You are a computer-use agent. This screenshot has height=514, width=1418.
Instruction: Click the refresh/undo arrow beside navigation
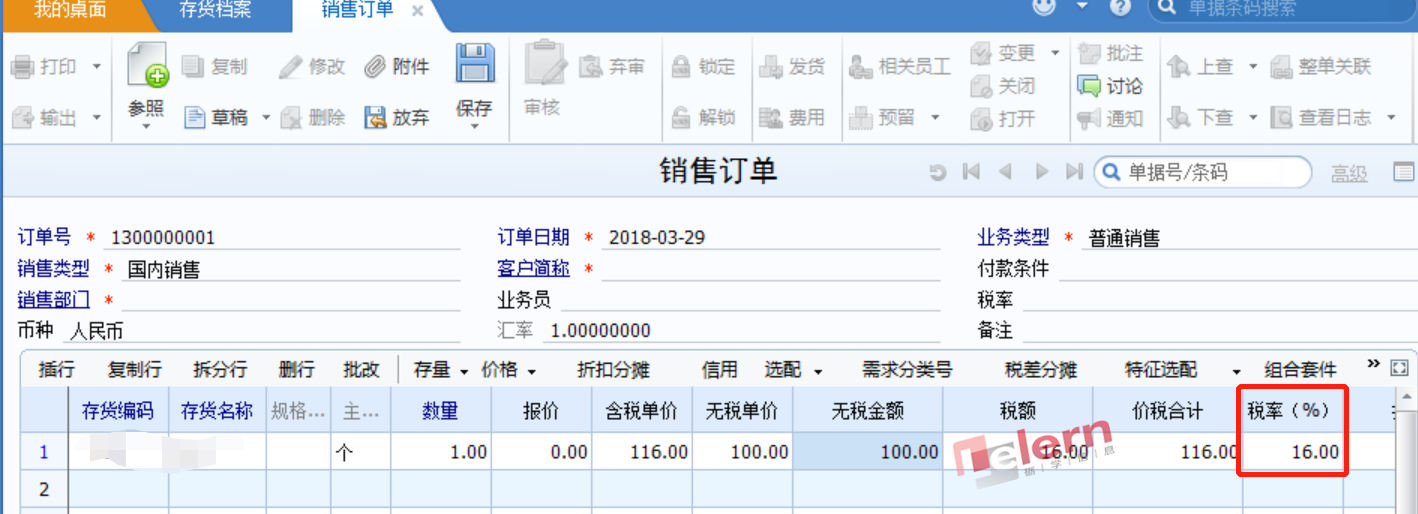937,173
